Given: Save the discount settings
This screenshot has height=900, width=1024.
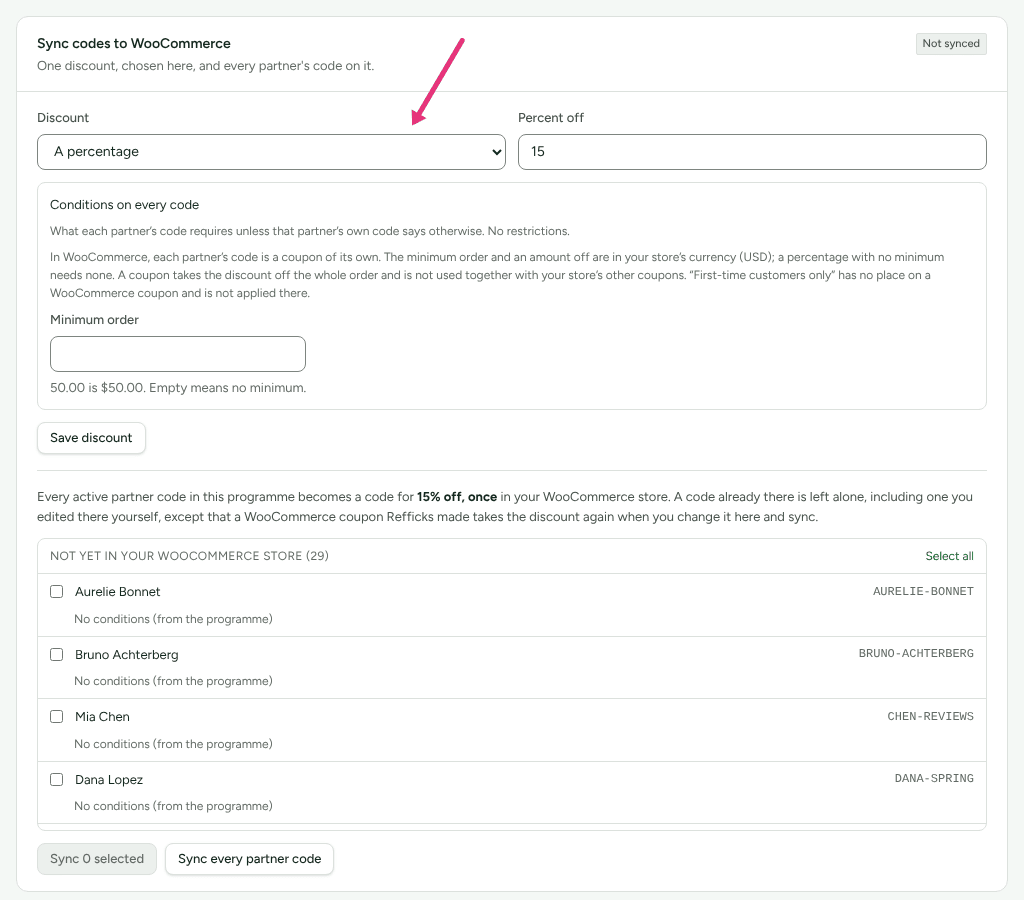Looking at the screenshot, I should [91, 438].
